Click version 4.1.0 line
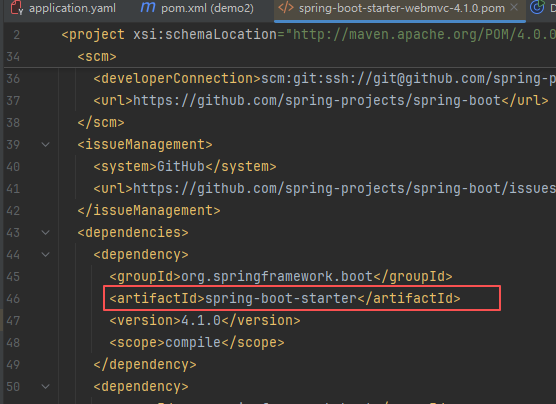The height and width of the screenshot is (404, 556). [205, 320]
